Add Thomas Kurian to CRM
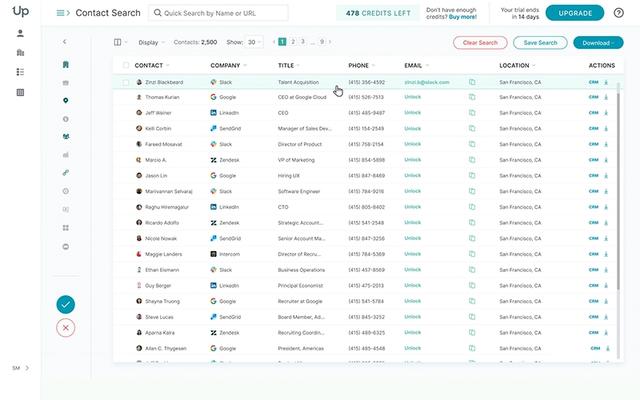This screenshot has width=640, height=400. click(593, 97)
